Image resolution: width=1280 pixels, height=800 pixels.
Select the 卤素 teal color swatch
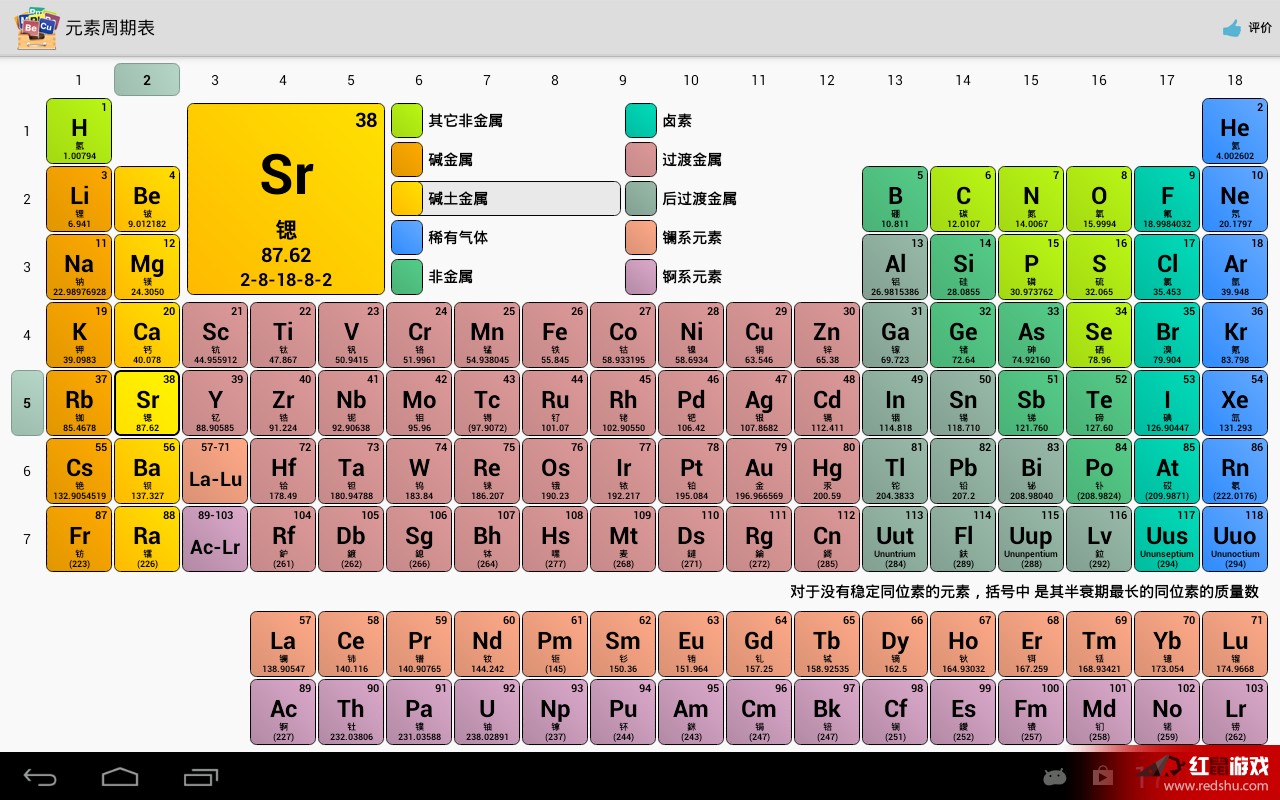pyautogui.click(x=641, y=120)
